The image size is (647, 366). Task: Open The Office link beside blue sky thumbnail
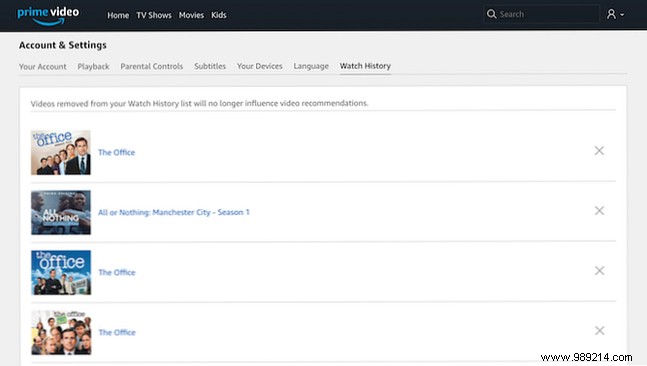[x=117, y=272]
